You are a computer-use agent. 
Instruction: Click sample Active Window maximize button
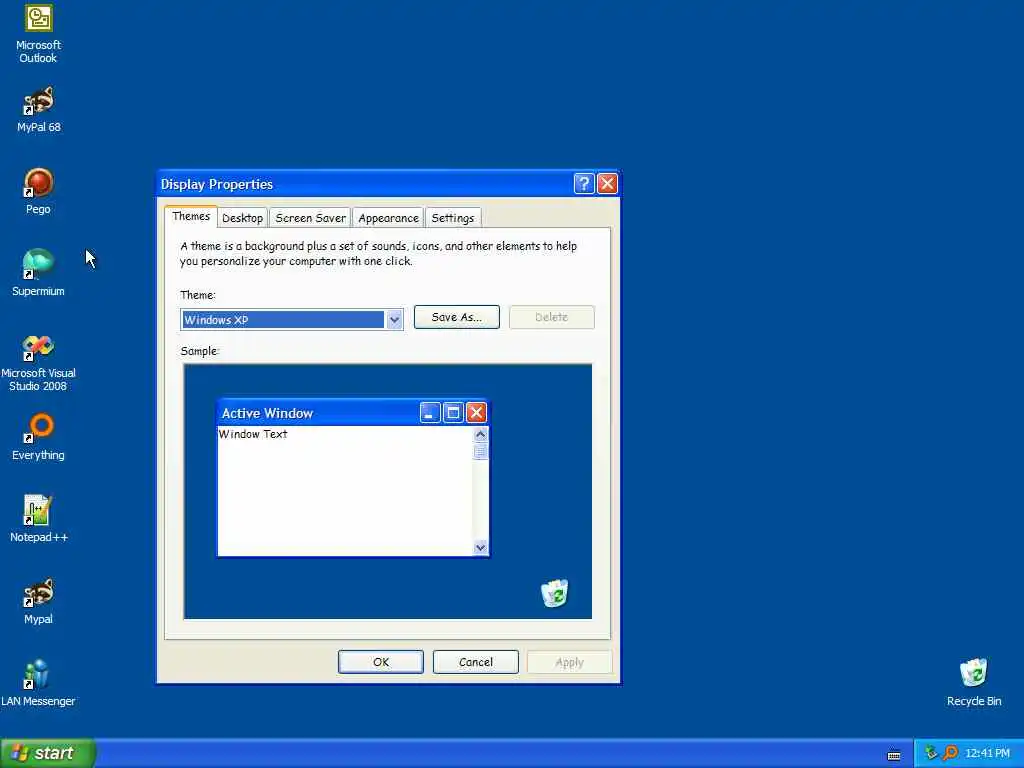pos(453,413)
